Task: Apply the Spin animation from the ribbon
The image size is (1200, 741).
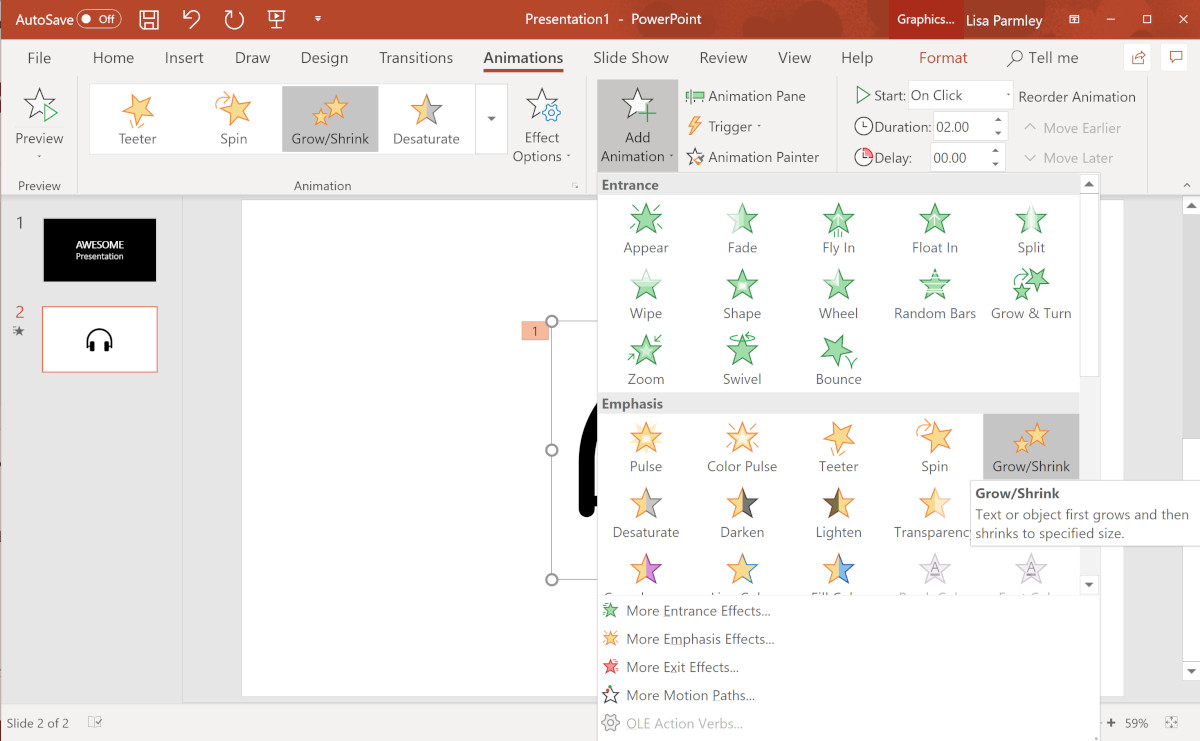Action: pos(233,118)
